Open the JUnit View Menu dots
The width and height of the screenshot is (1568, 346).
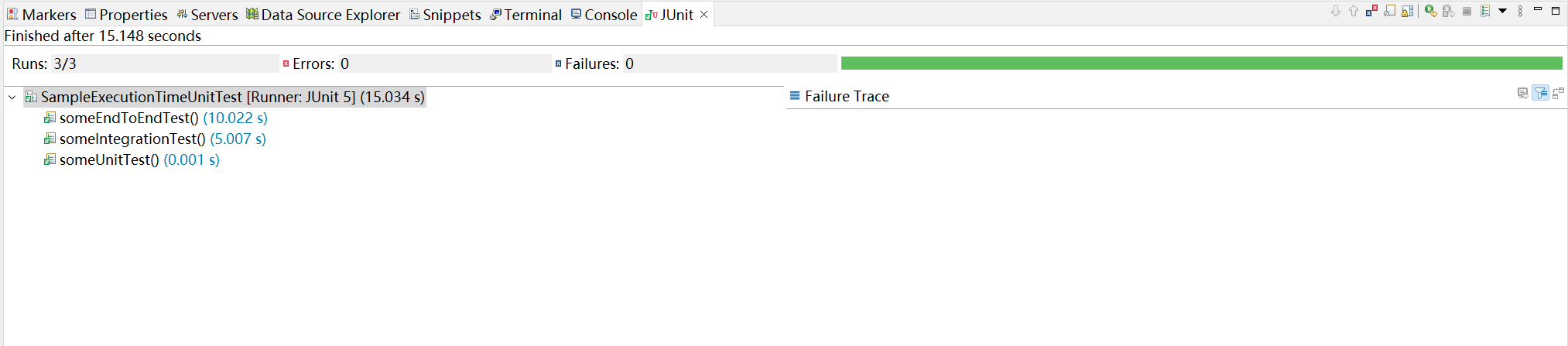(1520, 11)
